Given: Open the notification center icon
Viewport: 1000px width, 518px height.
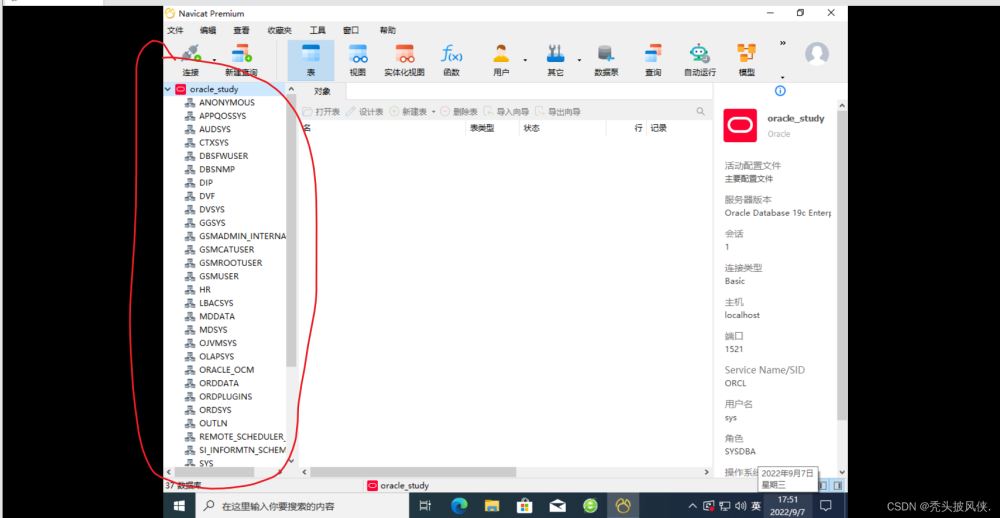Looking at the screenshot, I should [x=825, y=506].
